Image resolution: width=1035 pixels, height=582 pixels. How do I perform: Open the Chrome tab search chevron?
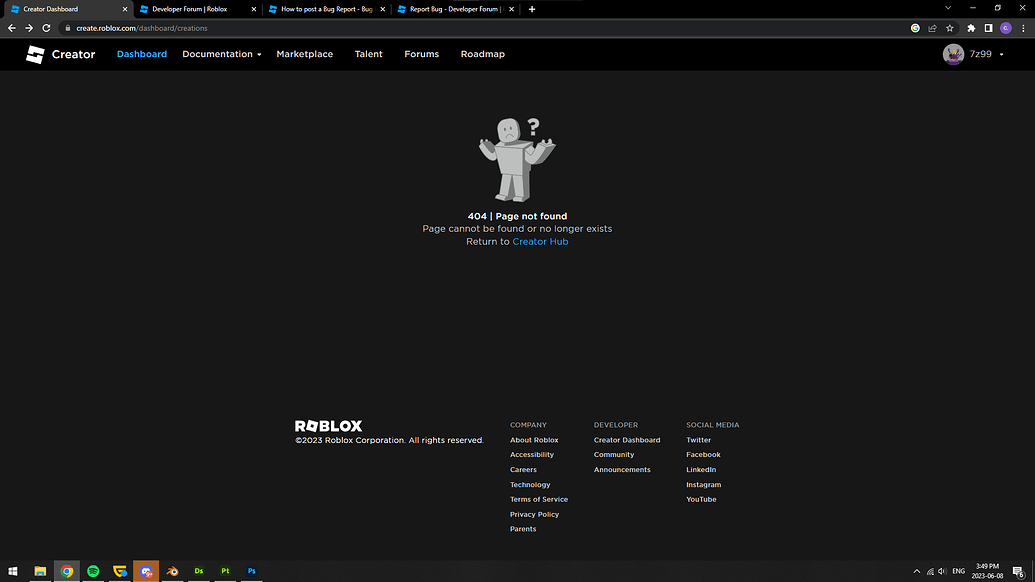pyautogui.click(x=947, y=7)
